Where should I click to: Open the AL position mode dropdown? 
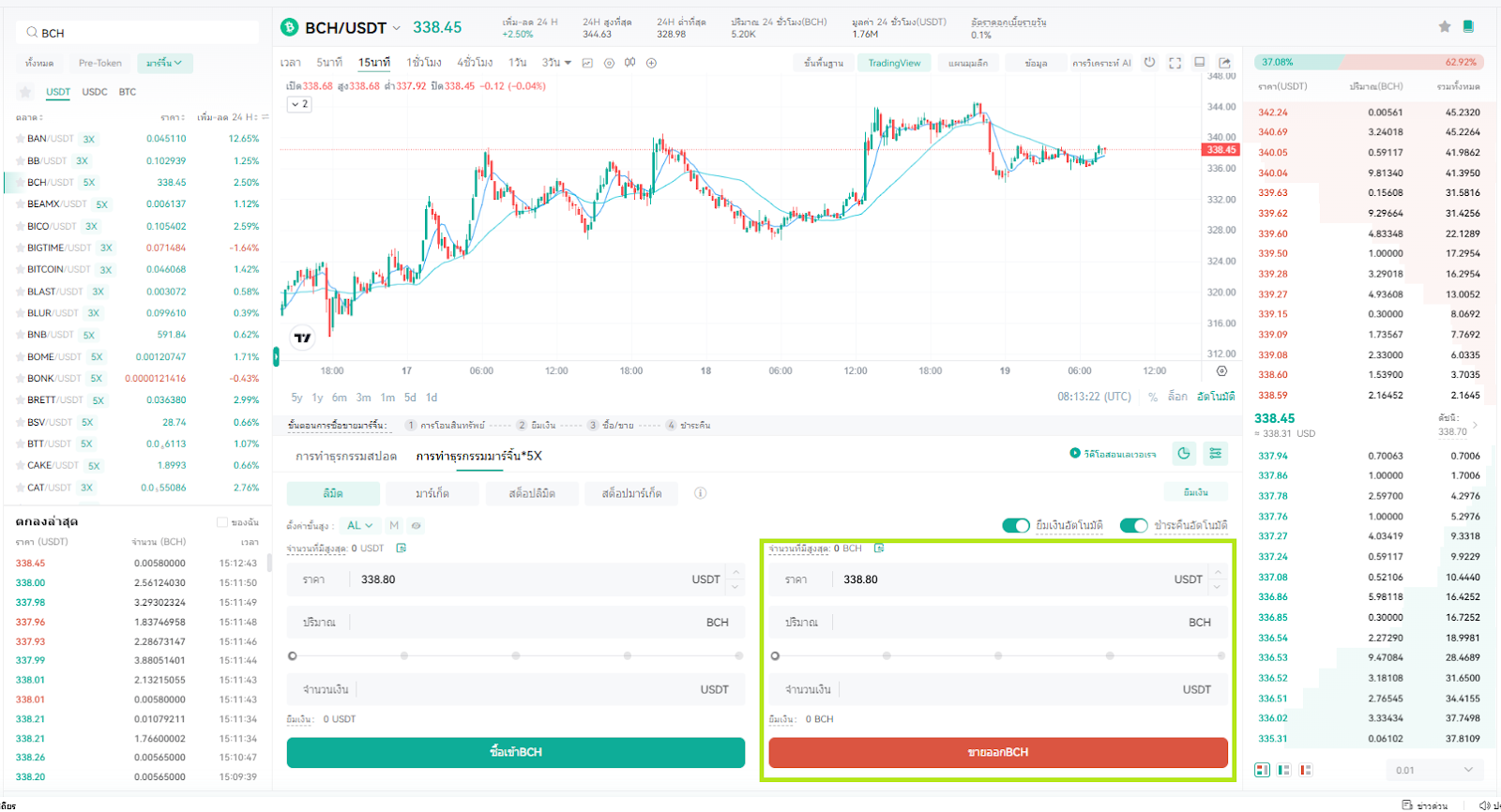[359, 526]
